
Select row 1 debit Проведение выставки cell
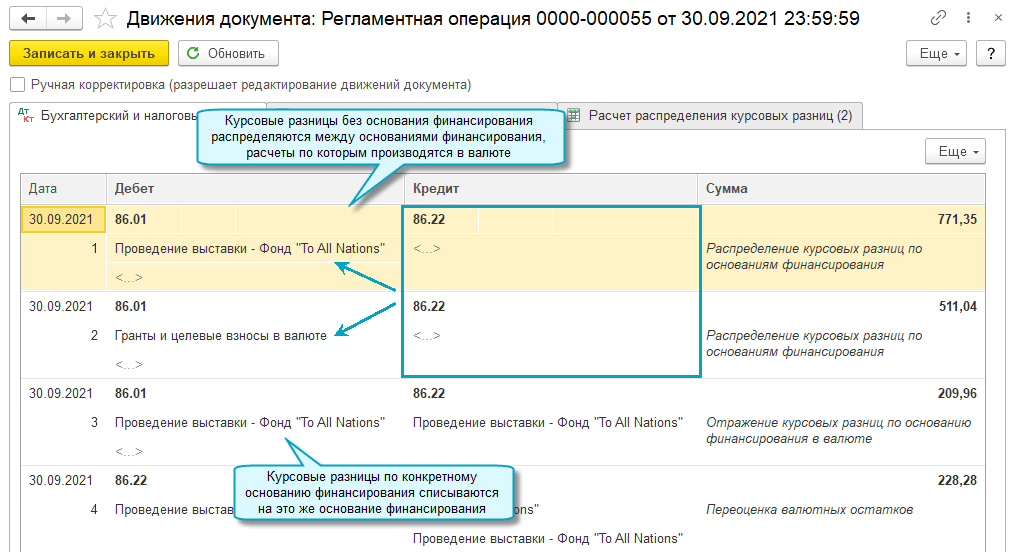pos(249,248)
